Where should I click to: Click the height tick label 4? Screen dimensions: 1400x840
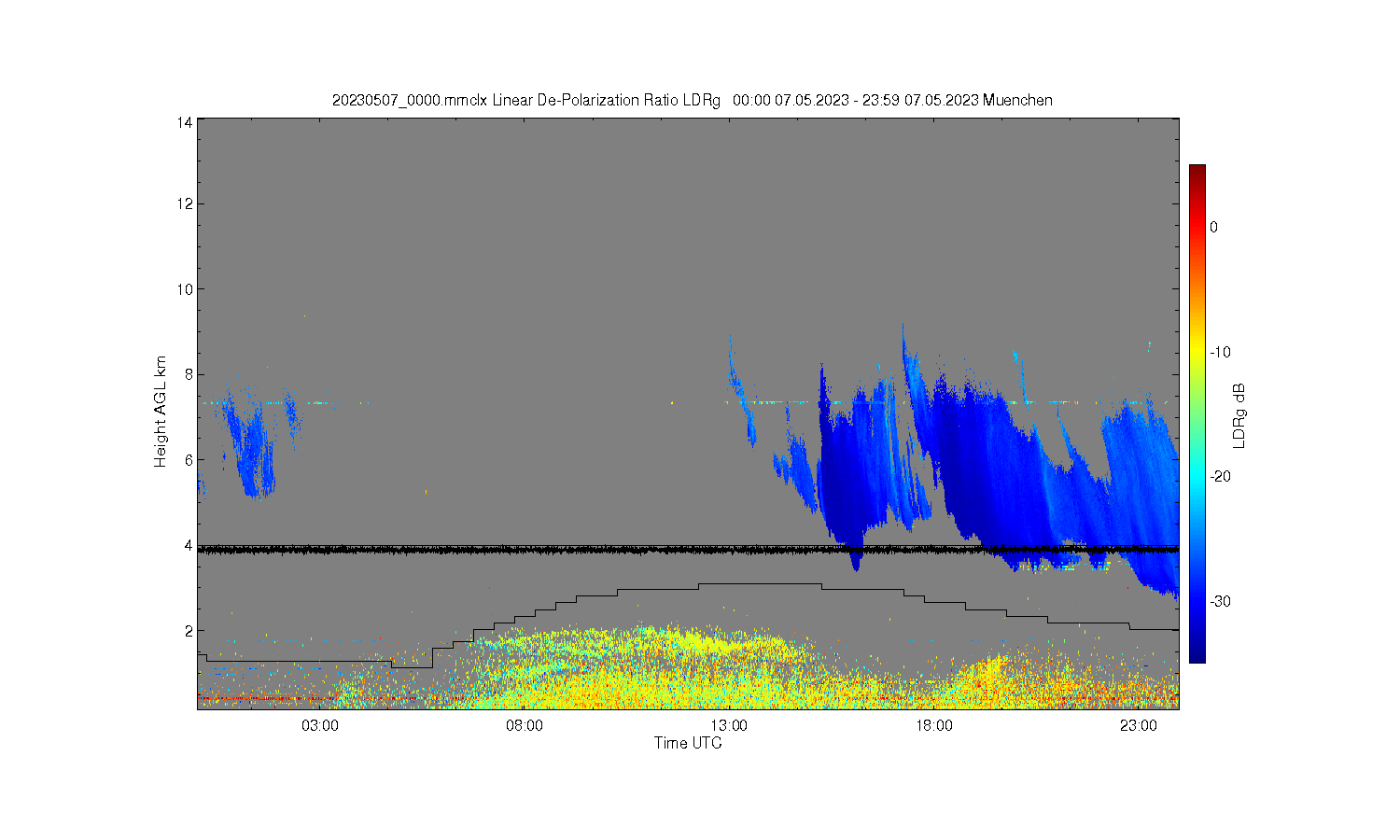point(189,545)
